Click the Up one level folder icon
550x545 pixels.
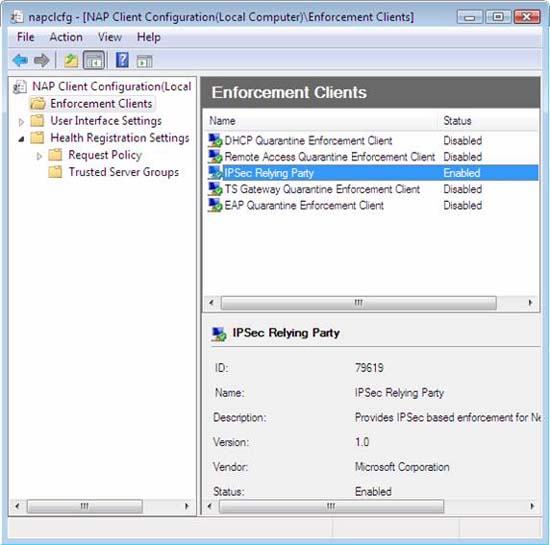tap(71, 60)
